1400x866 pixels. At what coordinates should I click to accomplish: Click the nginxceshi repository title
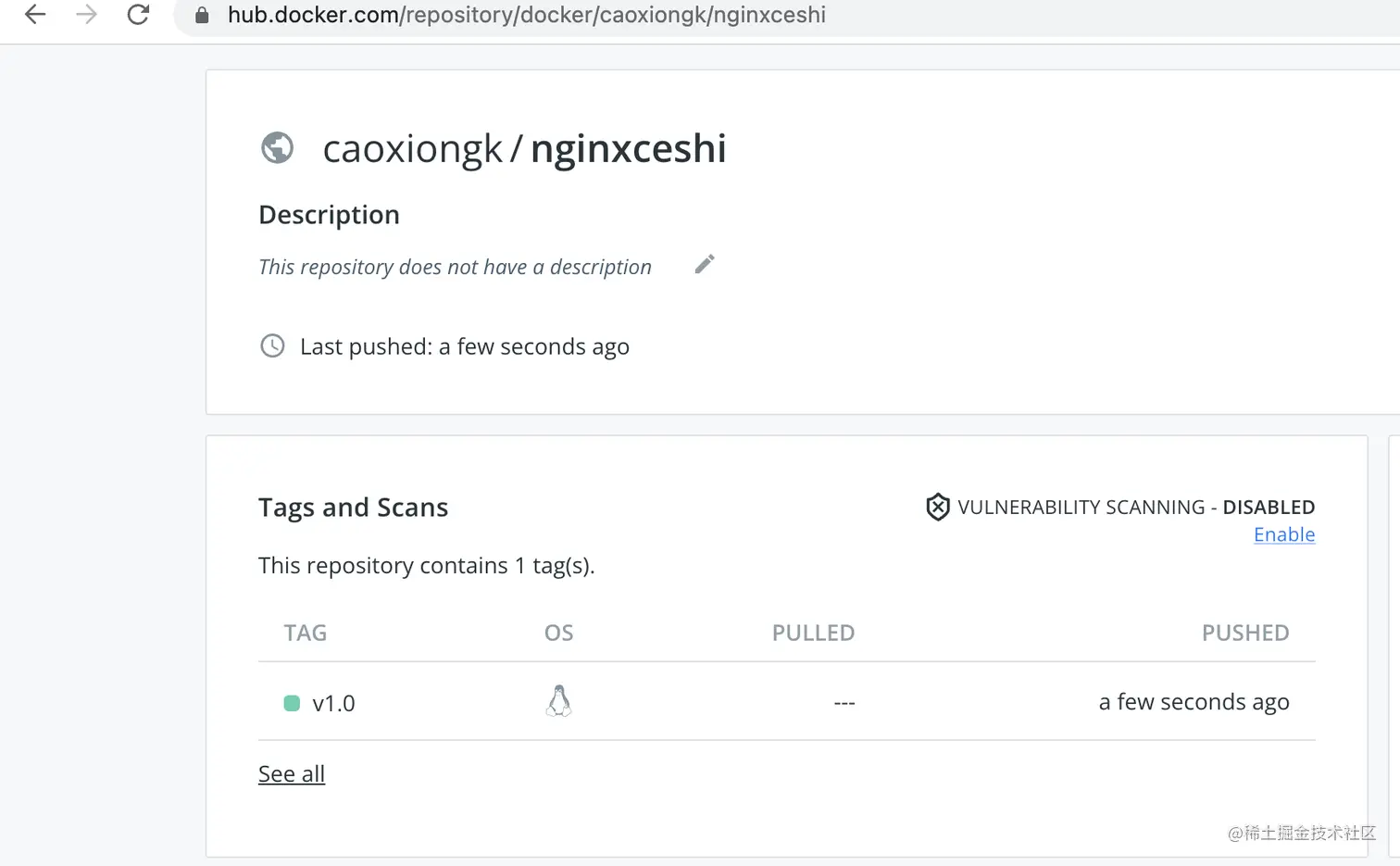point(628,148)
